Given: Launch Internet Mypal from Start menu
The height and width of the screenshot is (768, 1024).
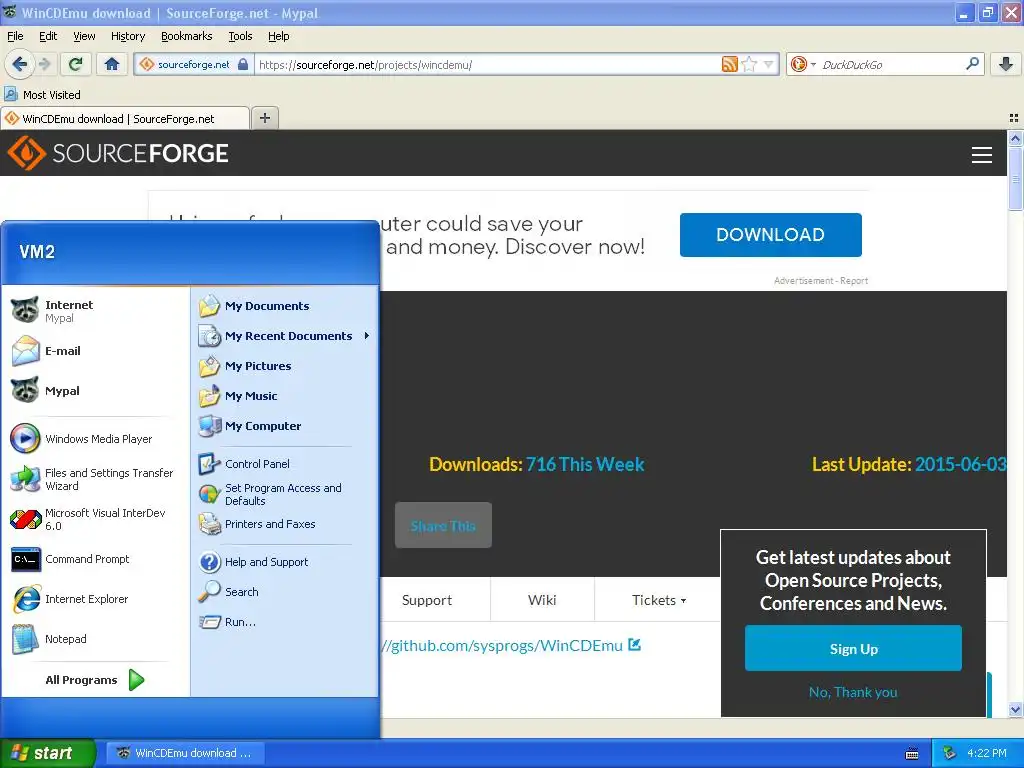Looking at the screenshot, I should click(x=96, y=311).
